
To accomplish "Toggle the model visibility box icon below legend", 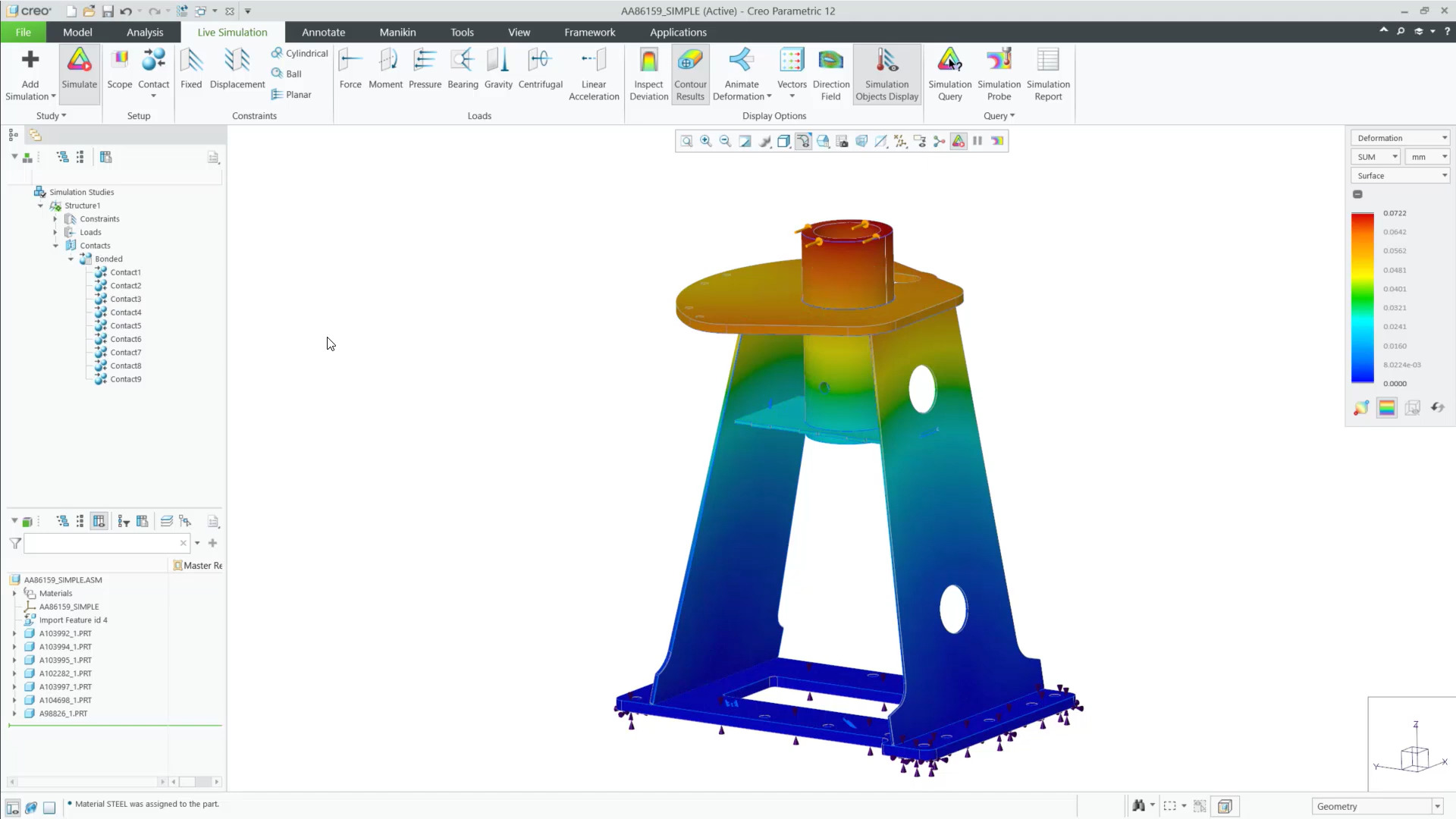I will click(1412, 408).
